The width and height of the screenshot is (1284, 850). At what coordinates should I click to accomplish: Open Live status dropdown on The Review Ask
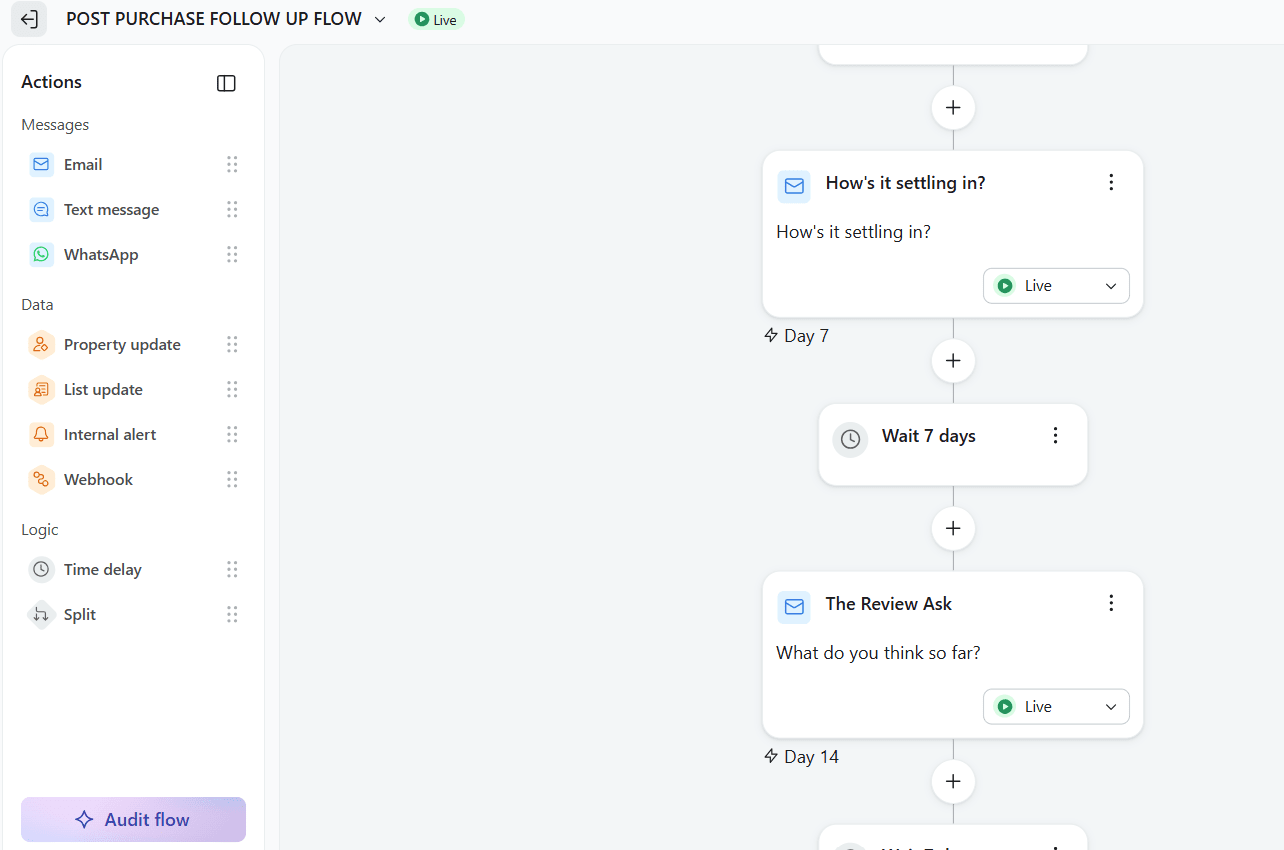pos(1056,707)
